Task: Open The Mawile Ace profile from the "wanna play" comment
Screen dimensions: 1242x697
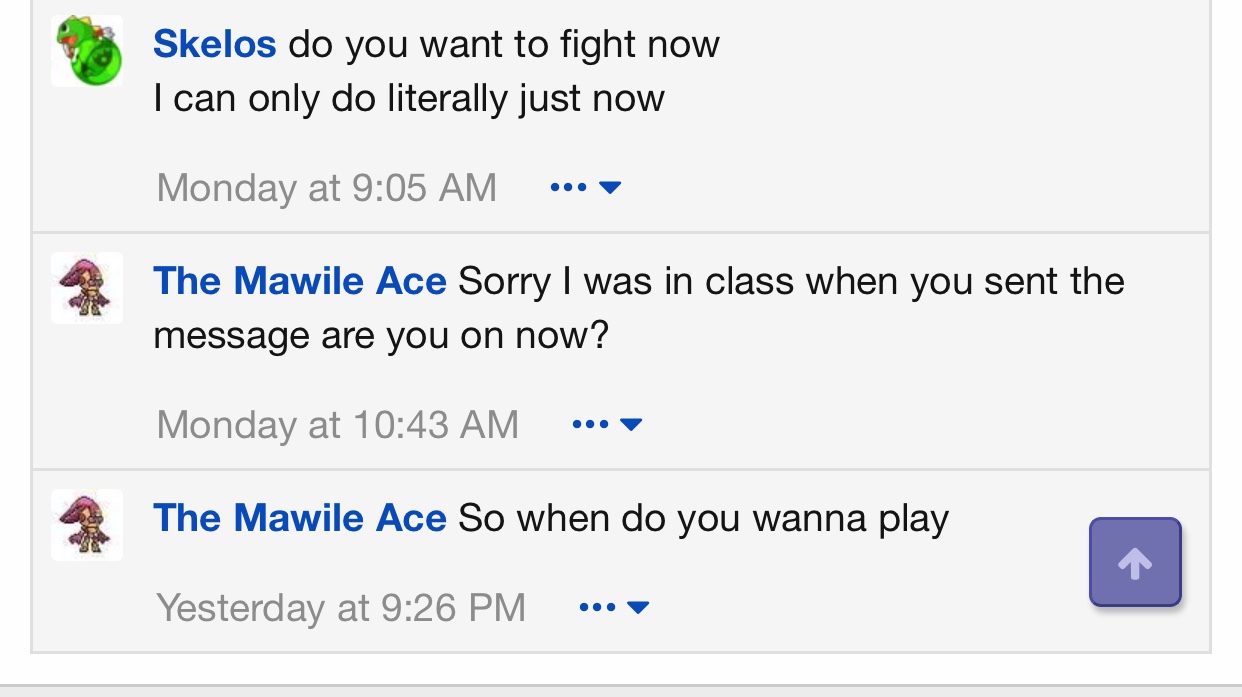Action: pyautogui.click(x=299, y=519)
